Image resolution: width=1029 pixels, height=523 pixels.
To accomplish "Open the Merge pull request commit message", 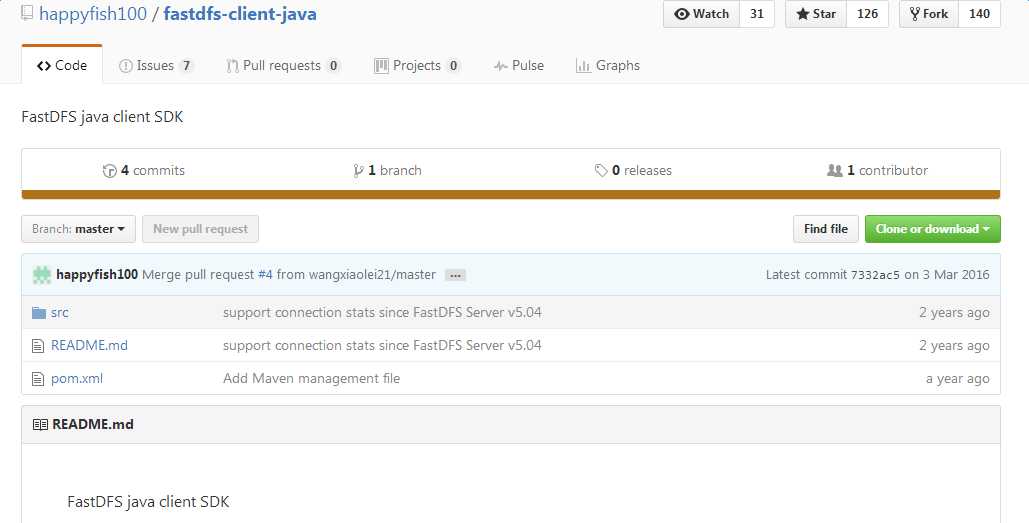I will pyautogui.click(x=289, y=275).
